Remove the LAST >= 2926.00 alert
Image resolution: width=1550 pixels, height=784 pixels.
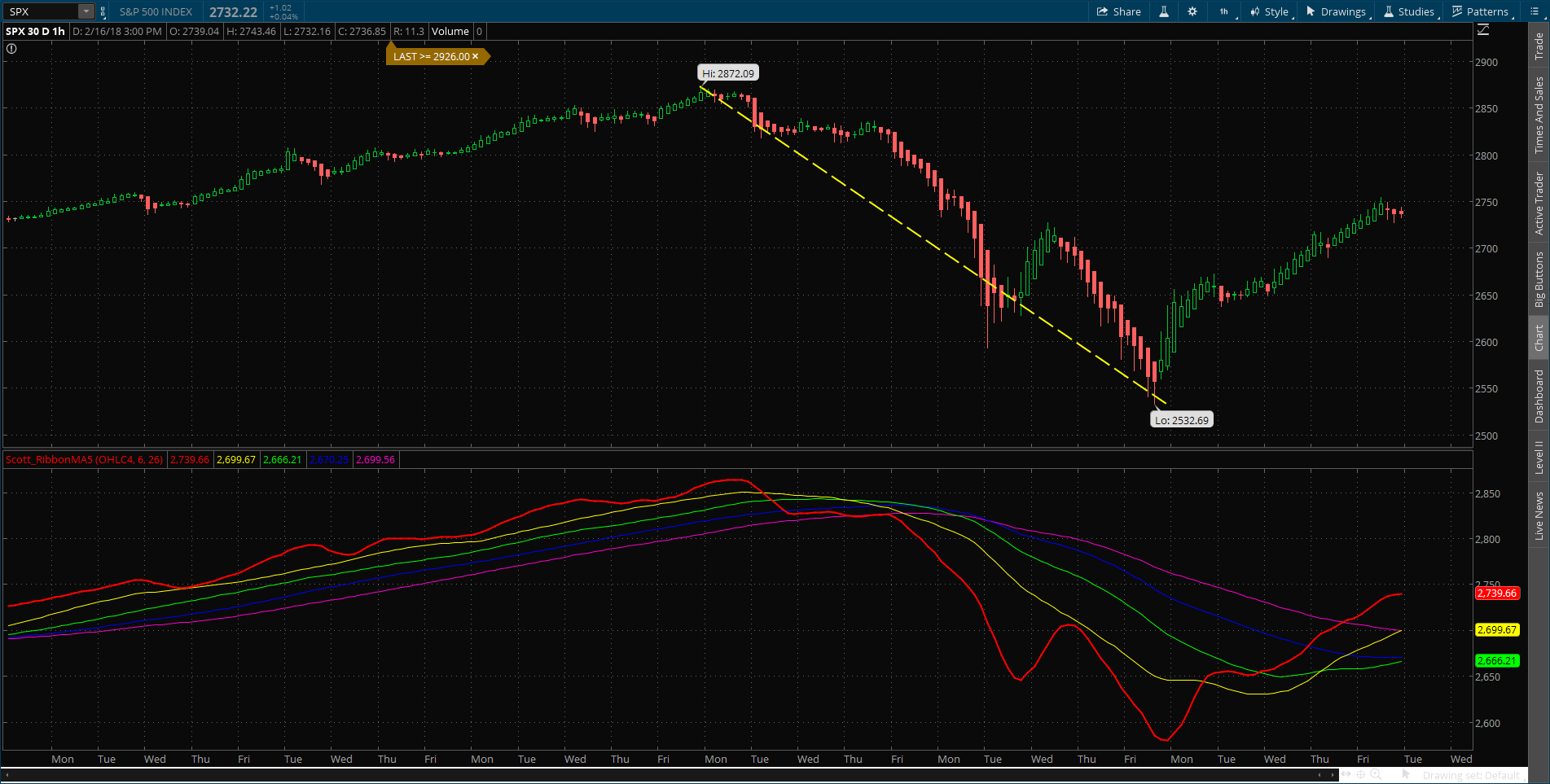click(476, 56)
